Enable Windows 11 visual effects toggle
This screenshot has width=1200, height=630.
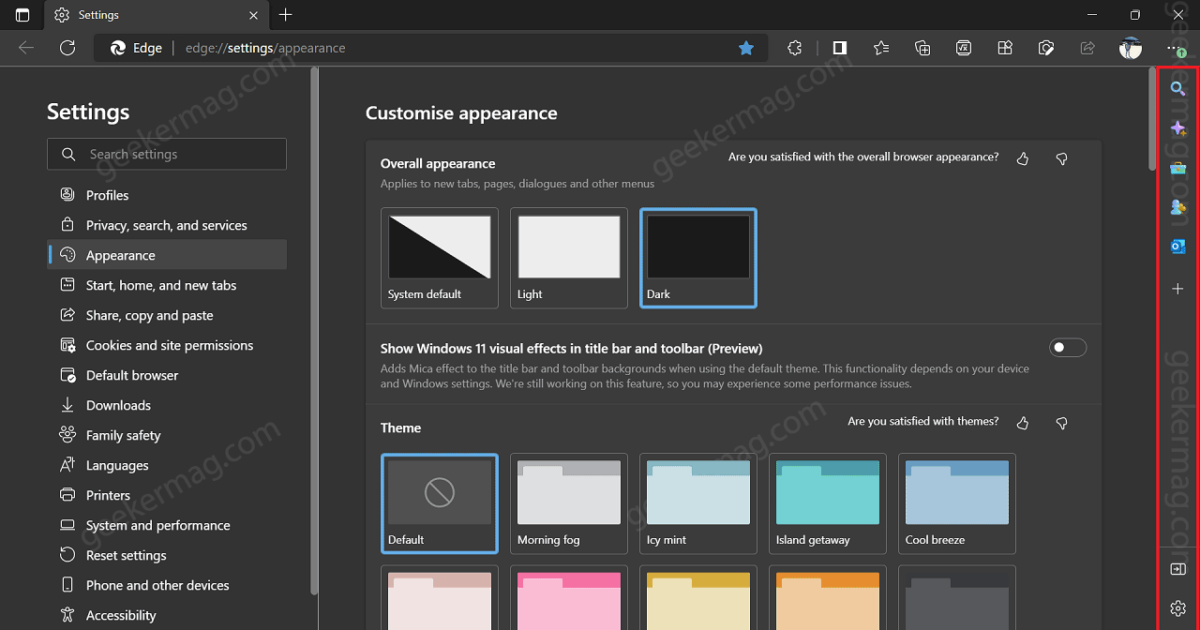pyautogui.click(x=1067, y=347)
